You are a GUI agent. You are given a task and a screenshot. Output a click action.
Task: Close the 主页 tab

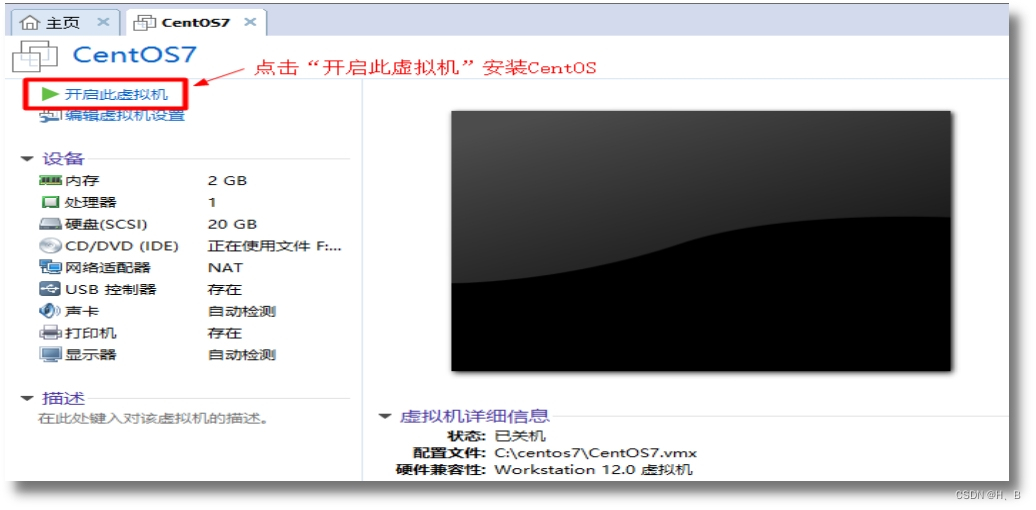coord(103,22)
